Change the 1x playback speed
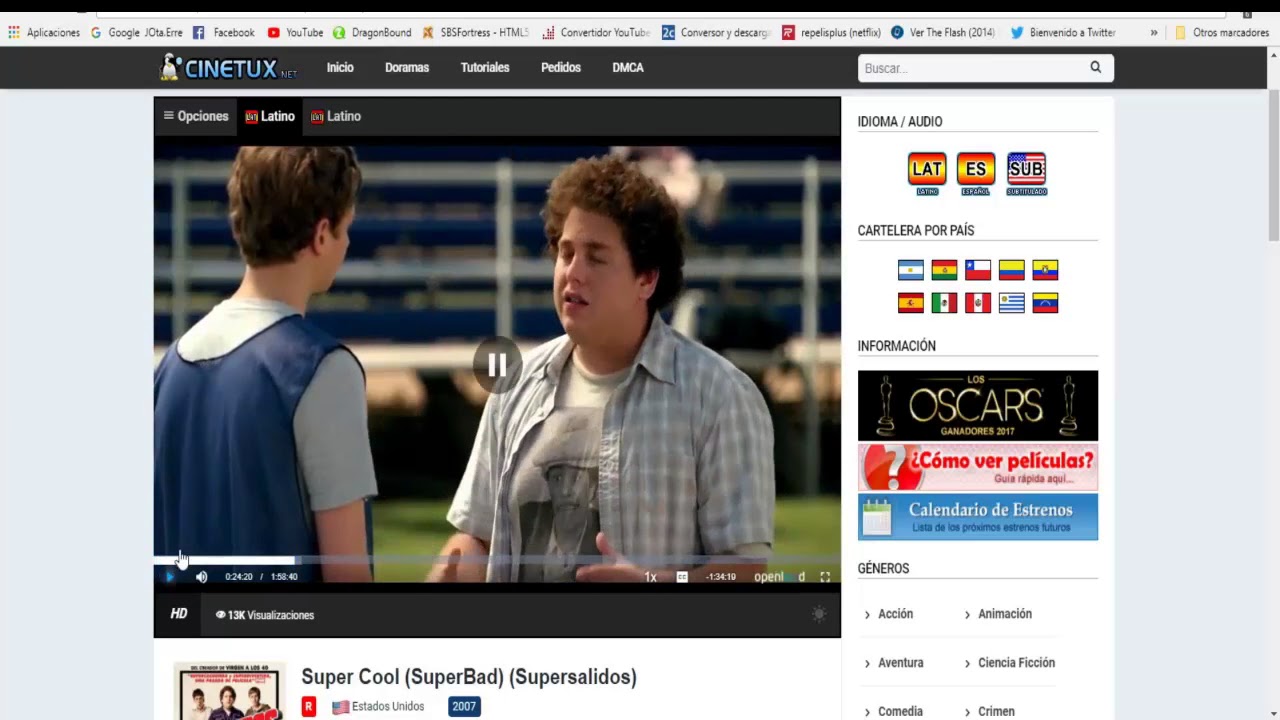 coord(650,577)
